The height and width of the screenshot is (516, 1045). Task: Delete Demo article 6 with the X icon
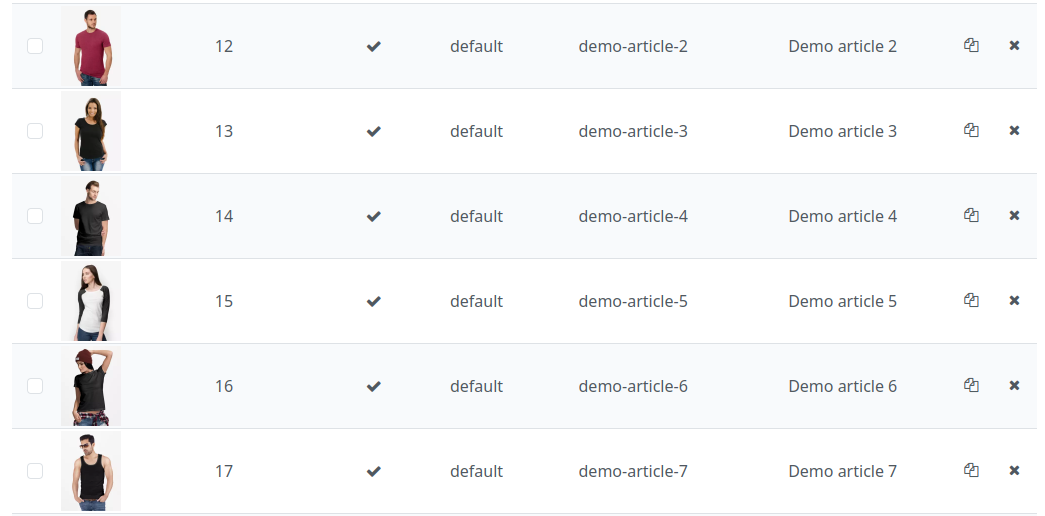pyautogui.click(x=1014, y=386)
